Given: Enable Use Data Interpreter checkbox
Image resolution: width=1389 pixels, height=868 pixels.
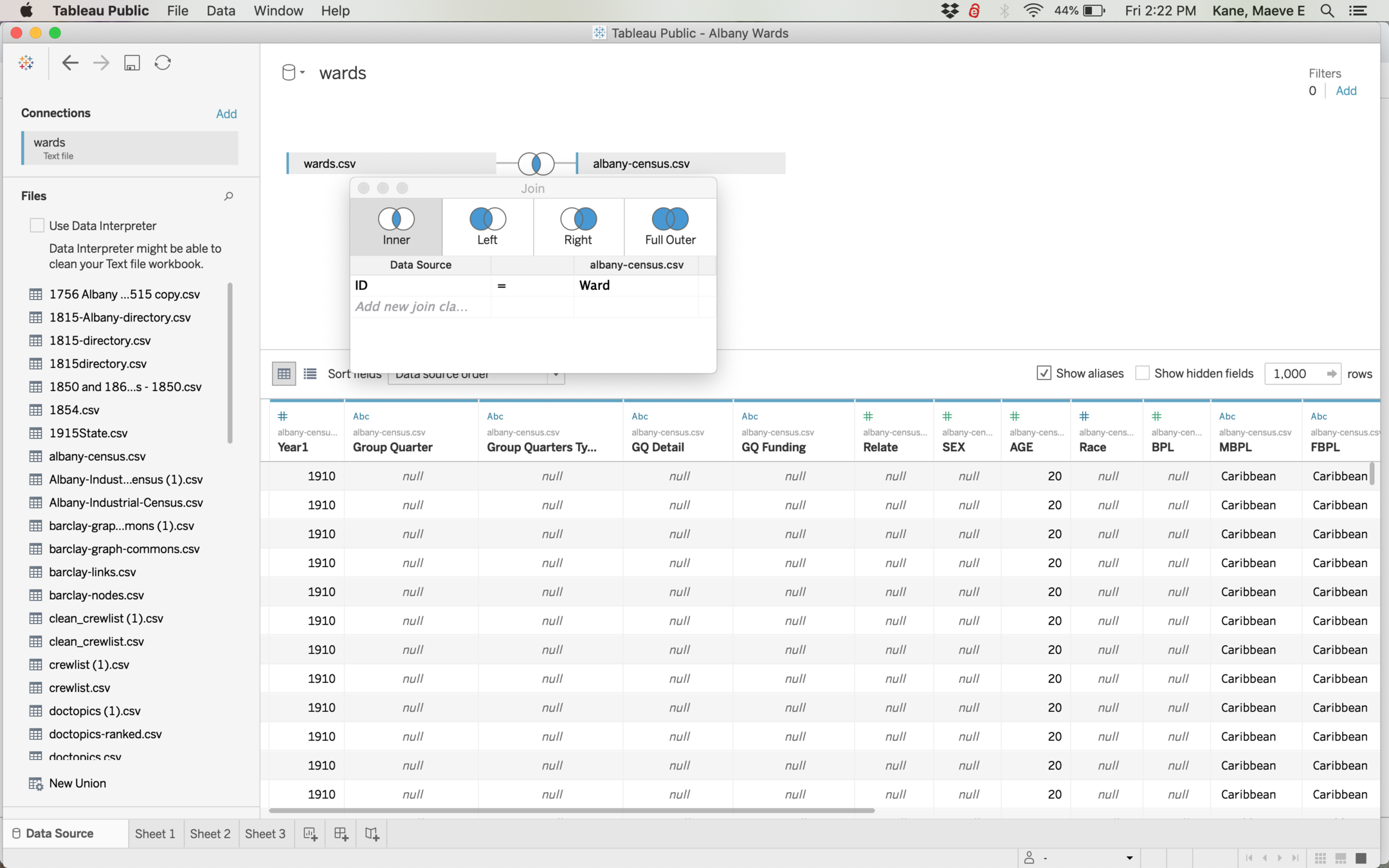Looking at the screenshot, I should pos(37,226).
